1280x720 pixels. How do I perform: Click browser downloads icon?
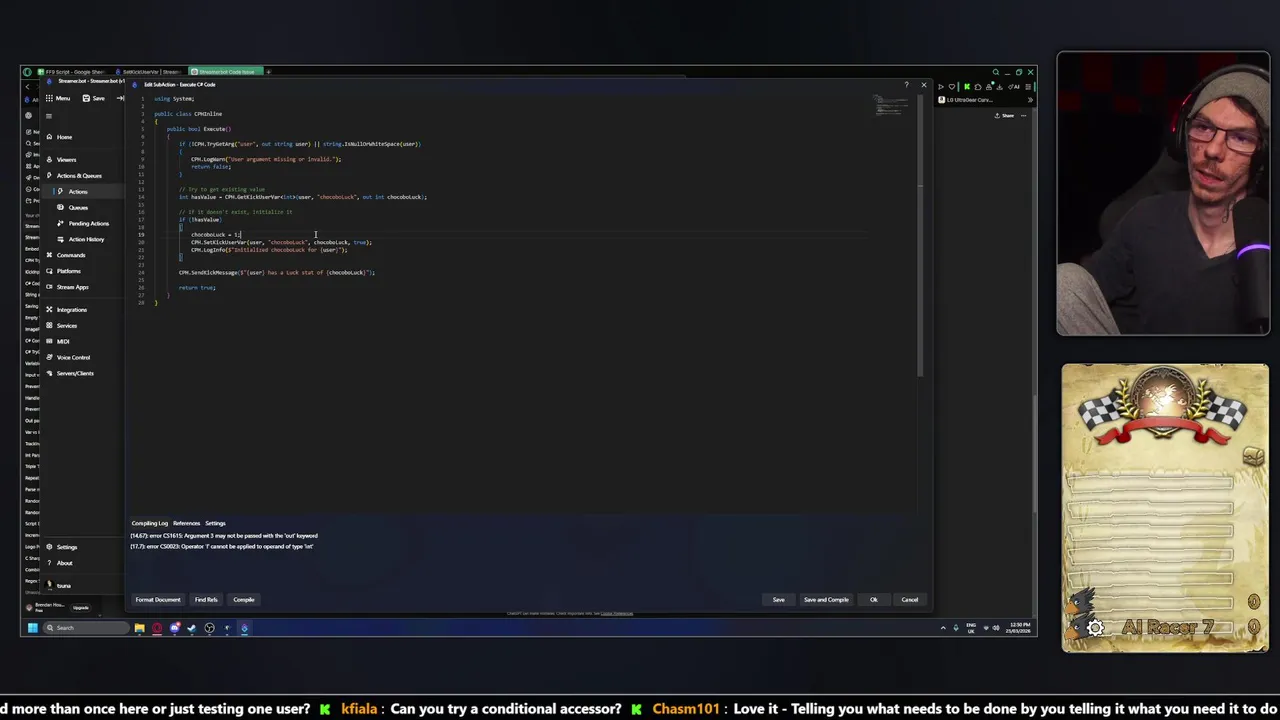(1000, 87)
